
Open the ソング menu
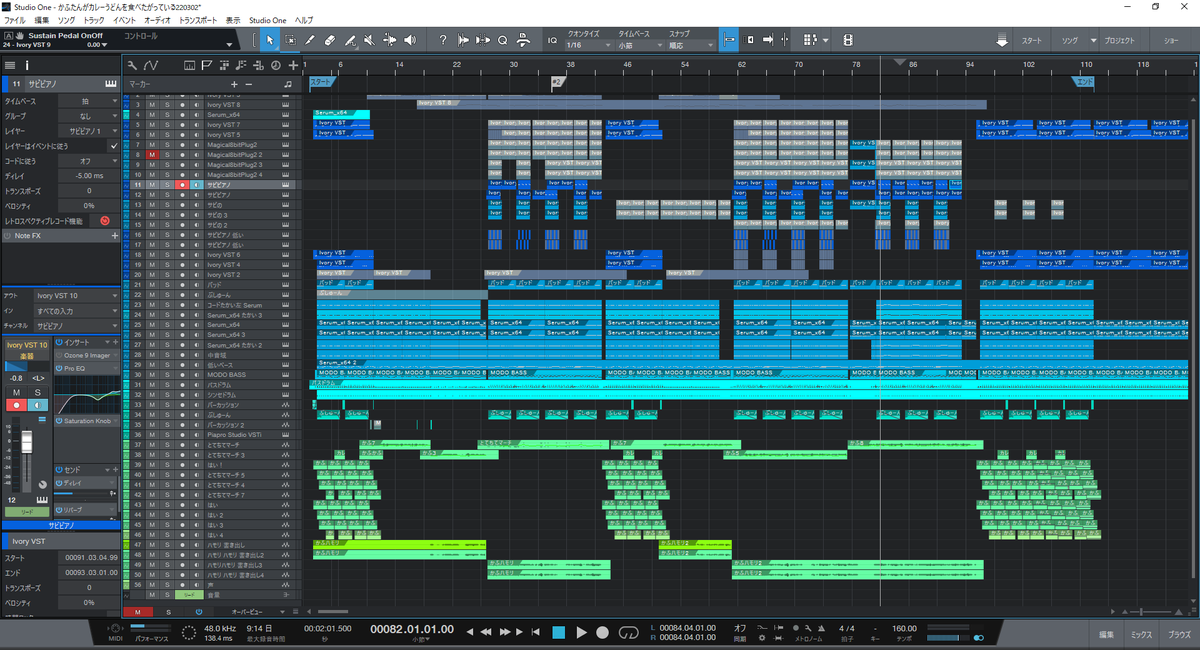(66, 20)
